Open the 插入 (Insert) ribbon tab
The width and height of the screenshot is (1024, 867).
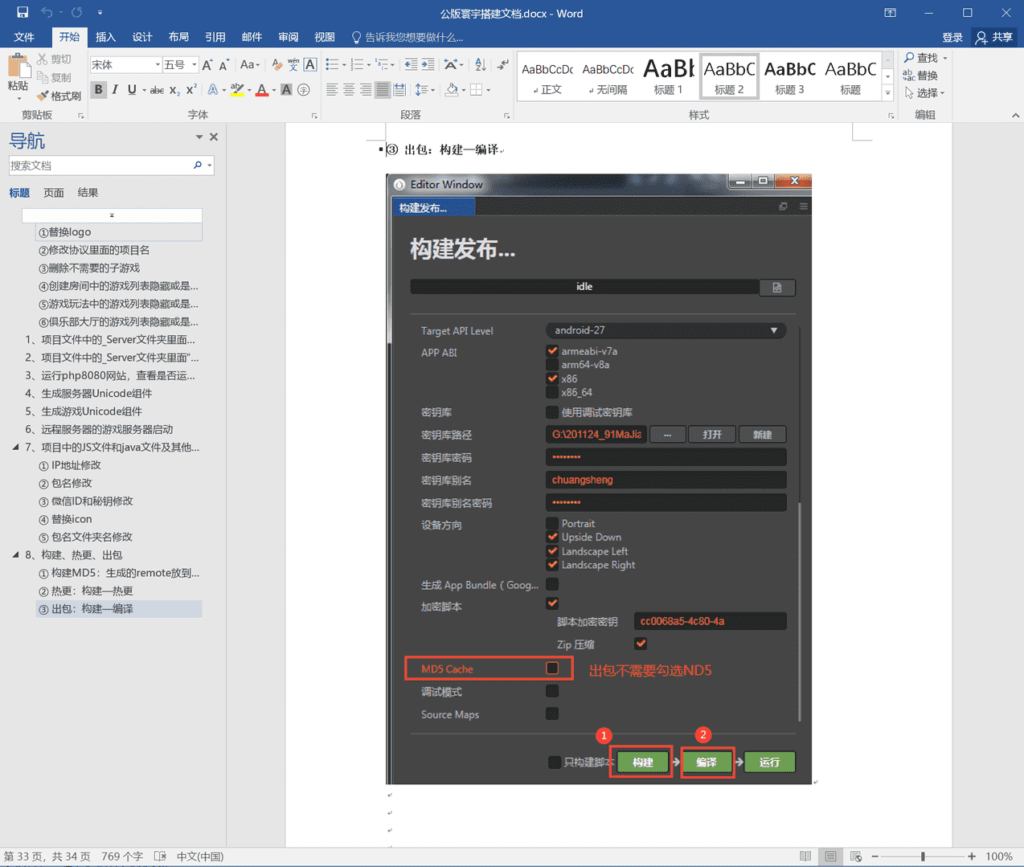tap(105, 37)
